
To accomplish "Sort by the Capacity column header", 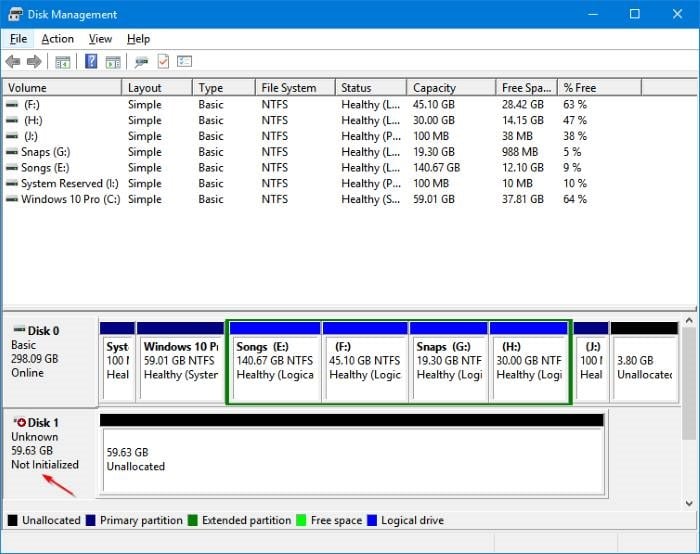I will point(451,87).
